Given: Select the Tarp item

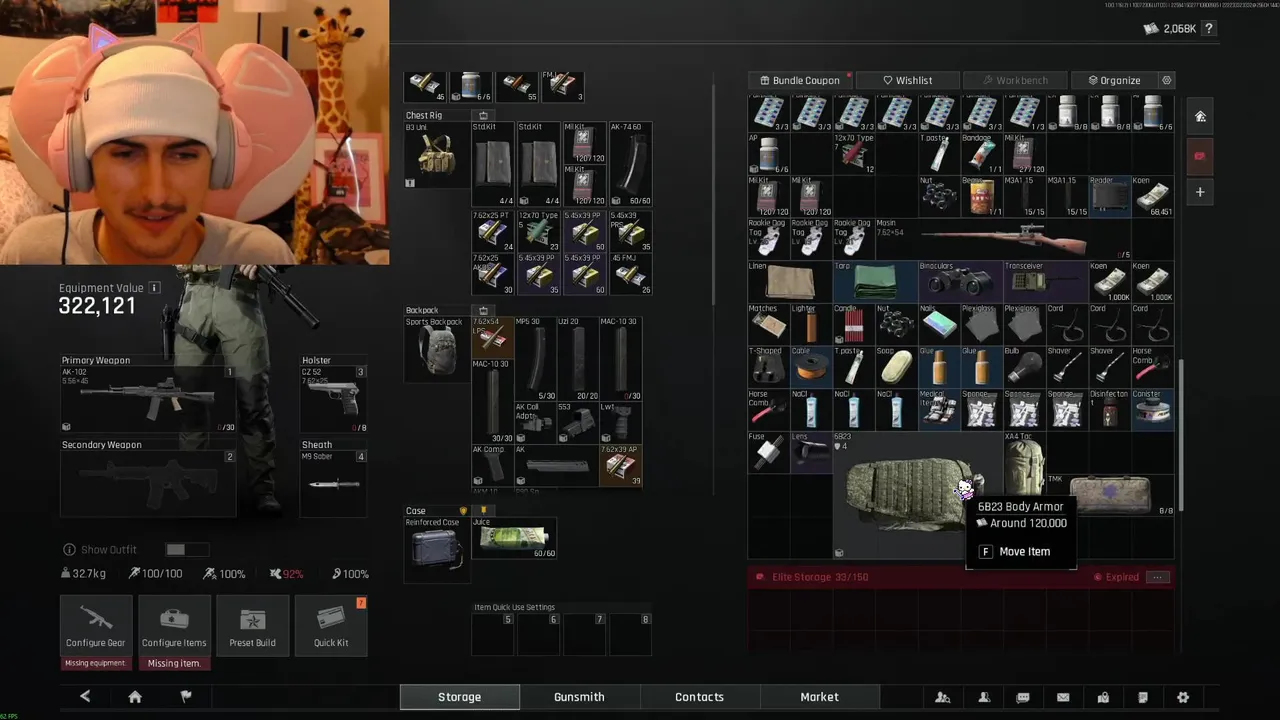Looking at the screenshot, I should [875, 281].
